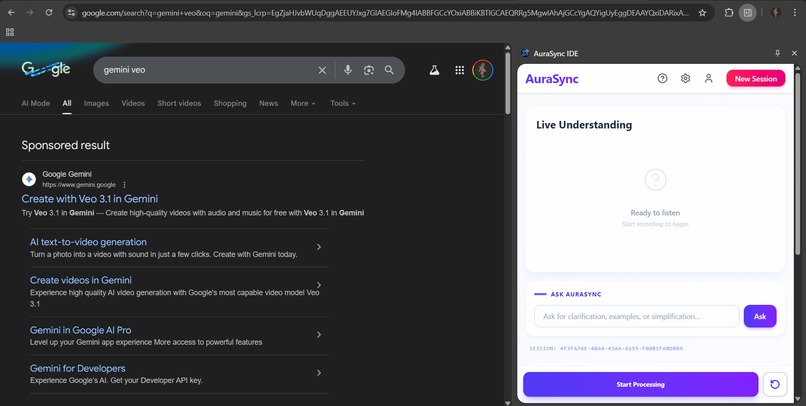806x406 pixels.
Task: Open AuraSync settings gear icon
Action: point(685,79)
